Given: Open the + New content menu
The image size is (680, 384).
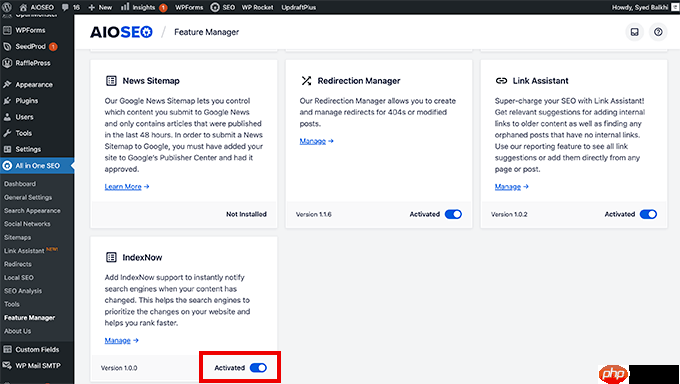Looking at the screenshot, I should 100,7.
